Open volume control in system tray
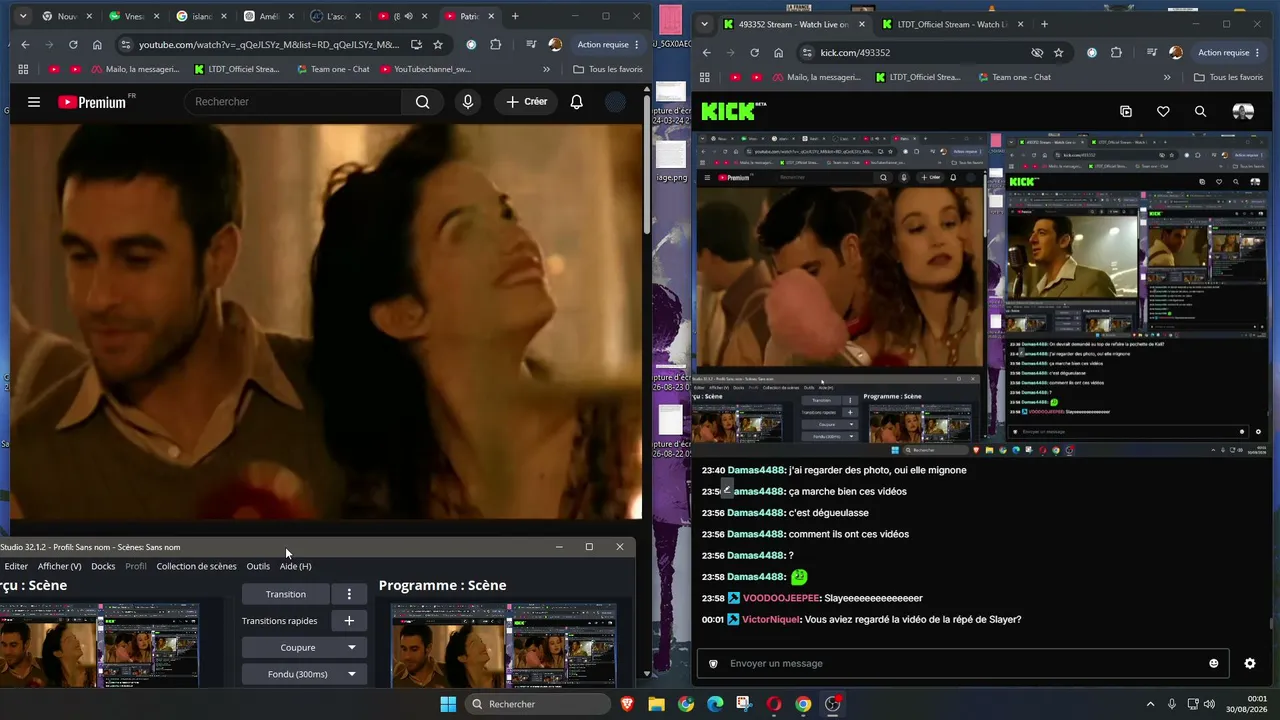1280x720 pixels. [x=1209, y=704]
